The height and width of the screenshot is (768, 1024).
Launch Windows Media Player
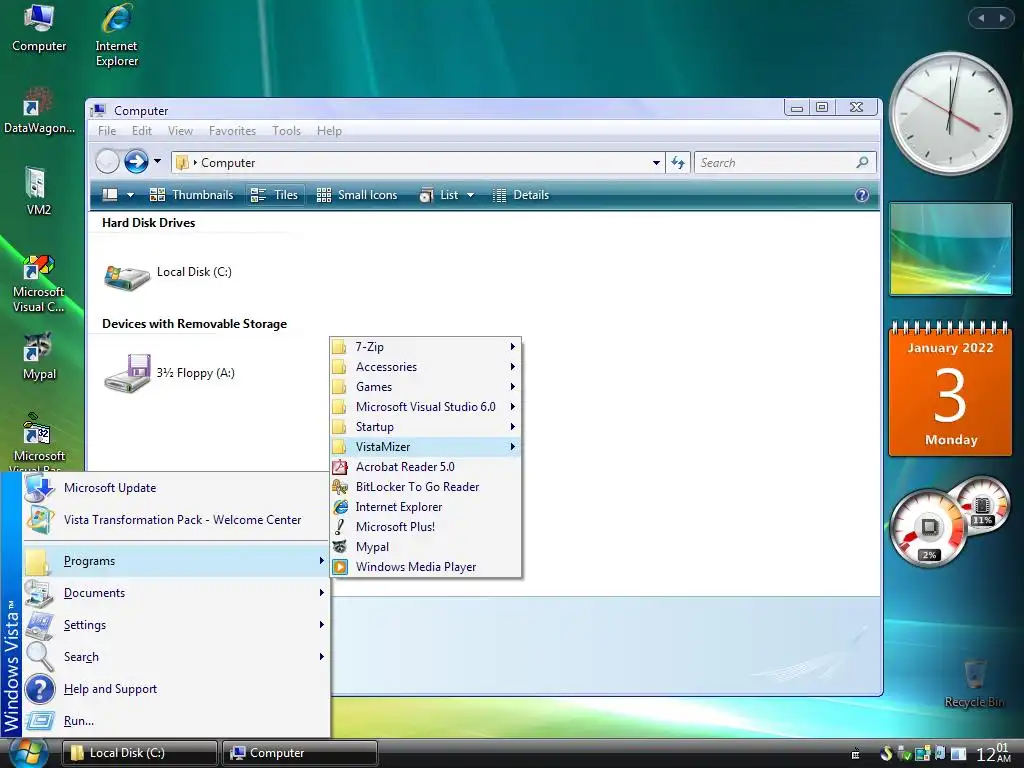pyautogui.click(x=425, y=567)
